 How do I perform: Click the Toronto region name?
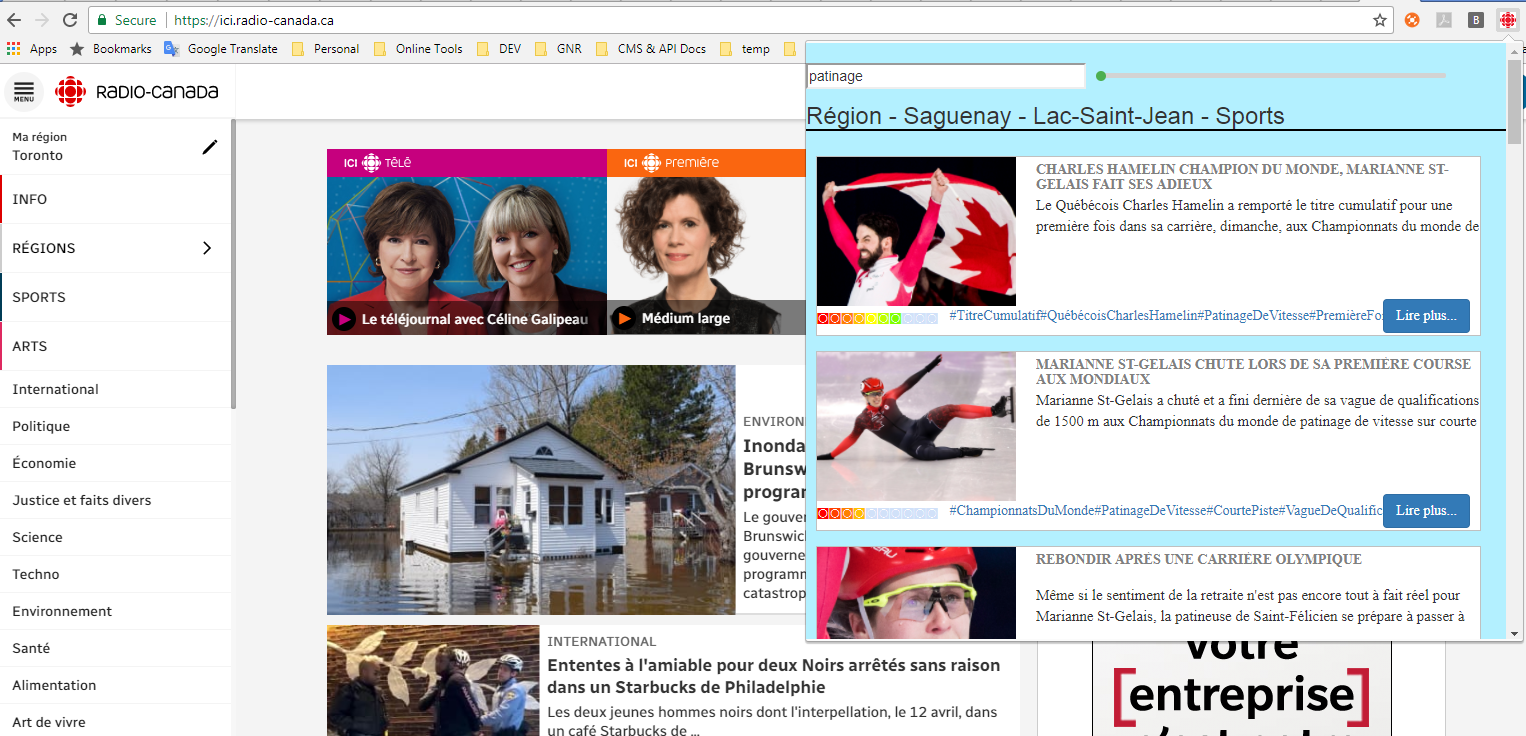[x=38, y=156]
